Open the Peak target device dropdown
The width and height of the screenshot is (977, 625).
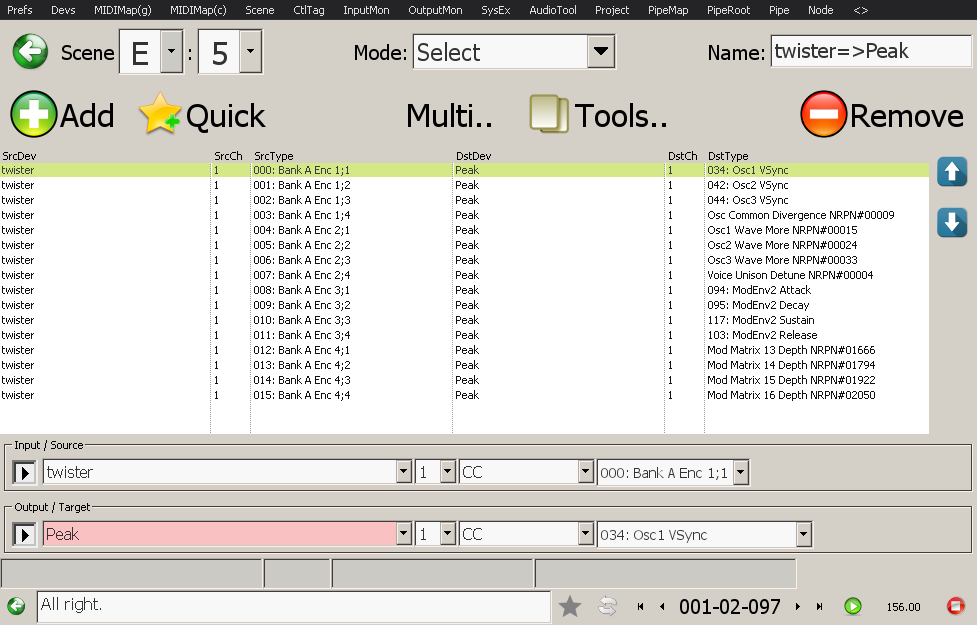(x=403, y=535)
